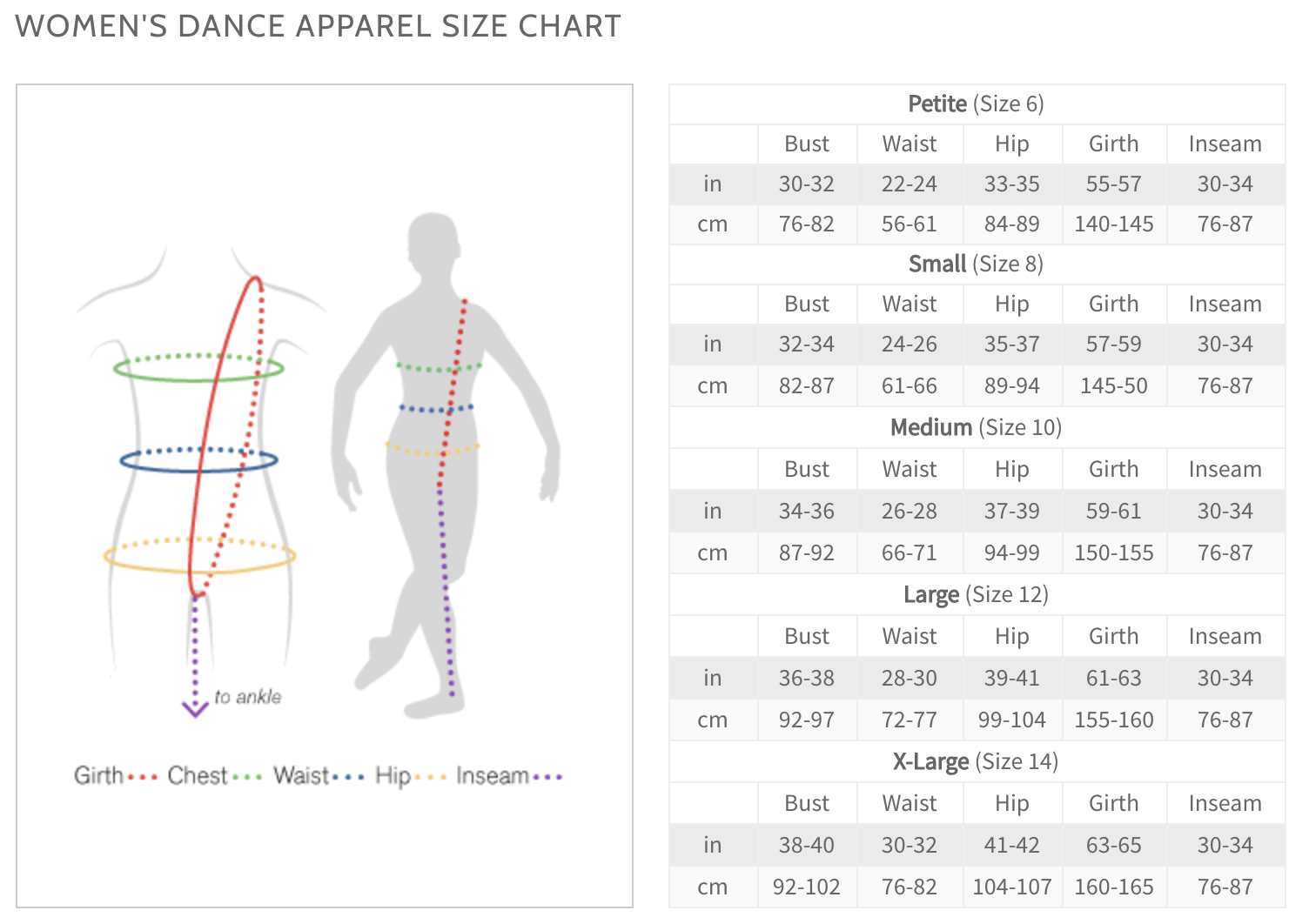Select the Small (Size 8) heading

[976, 264]
